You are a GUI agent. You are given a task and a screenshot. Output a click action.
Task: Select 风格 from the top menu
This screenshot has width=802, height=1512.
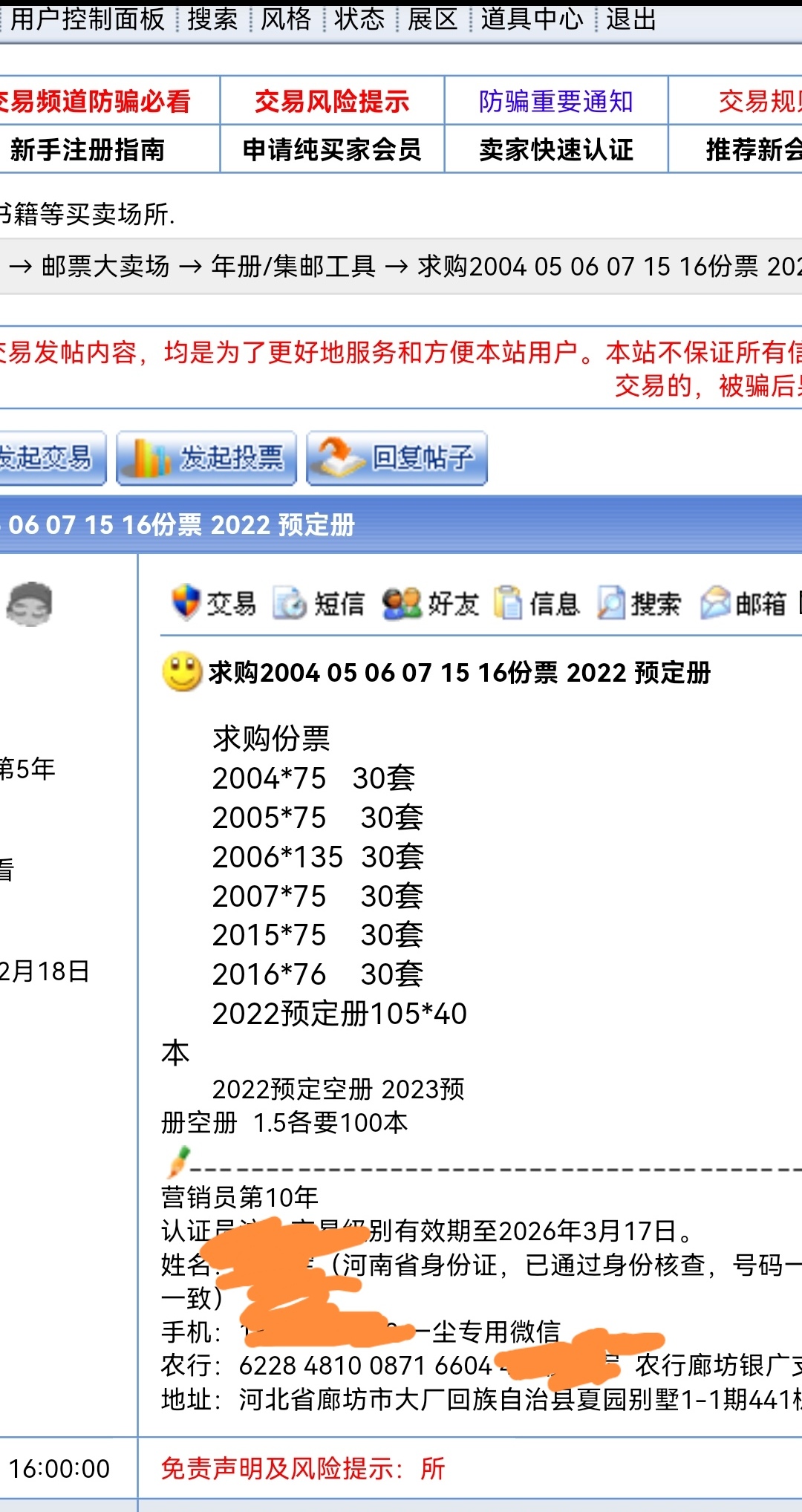(x=286, y=19)
